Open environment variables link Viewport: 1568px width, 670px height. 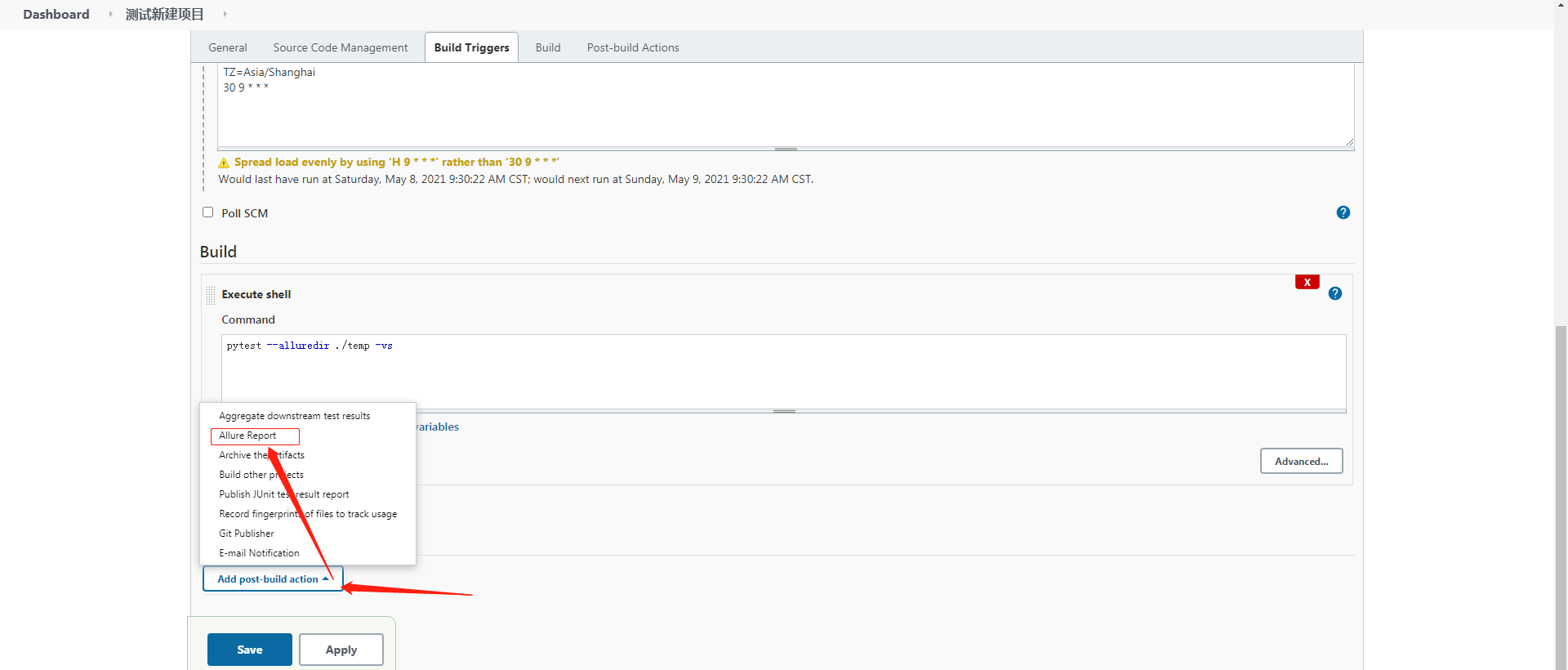tap(438, 427)
